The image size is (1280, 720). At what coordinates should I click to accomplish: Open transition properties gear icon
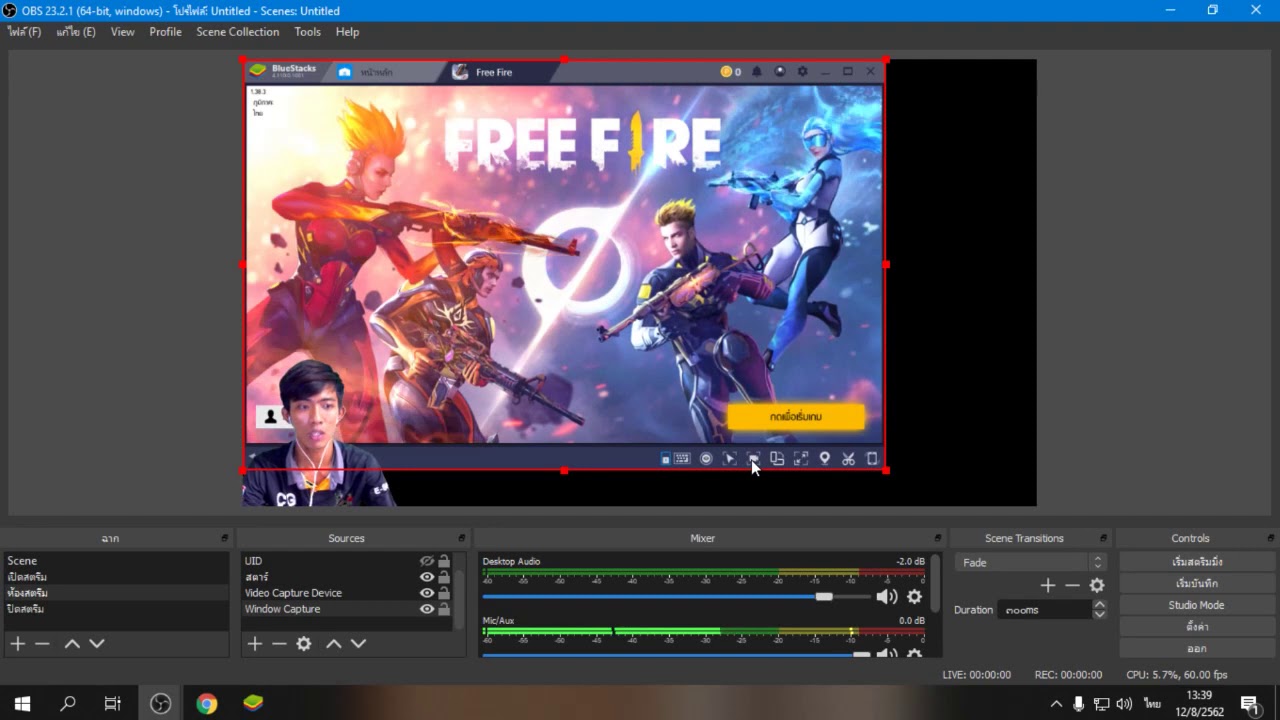point(1097,585)
